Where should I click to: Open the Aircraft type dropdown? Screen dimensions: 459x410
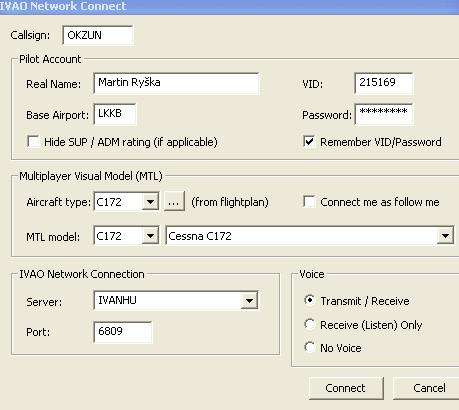150,202
